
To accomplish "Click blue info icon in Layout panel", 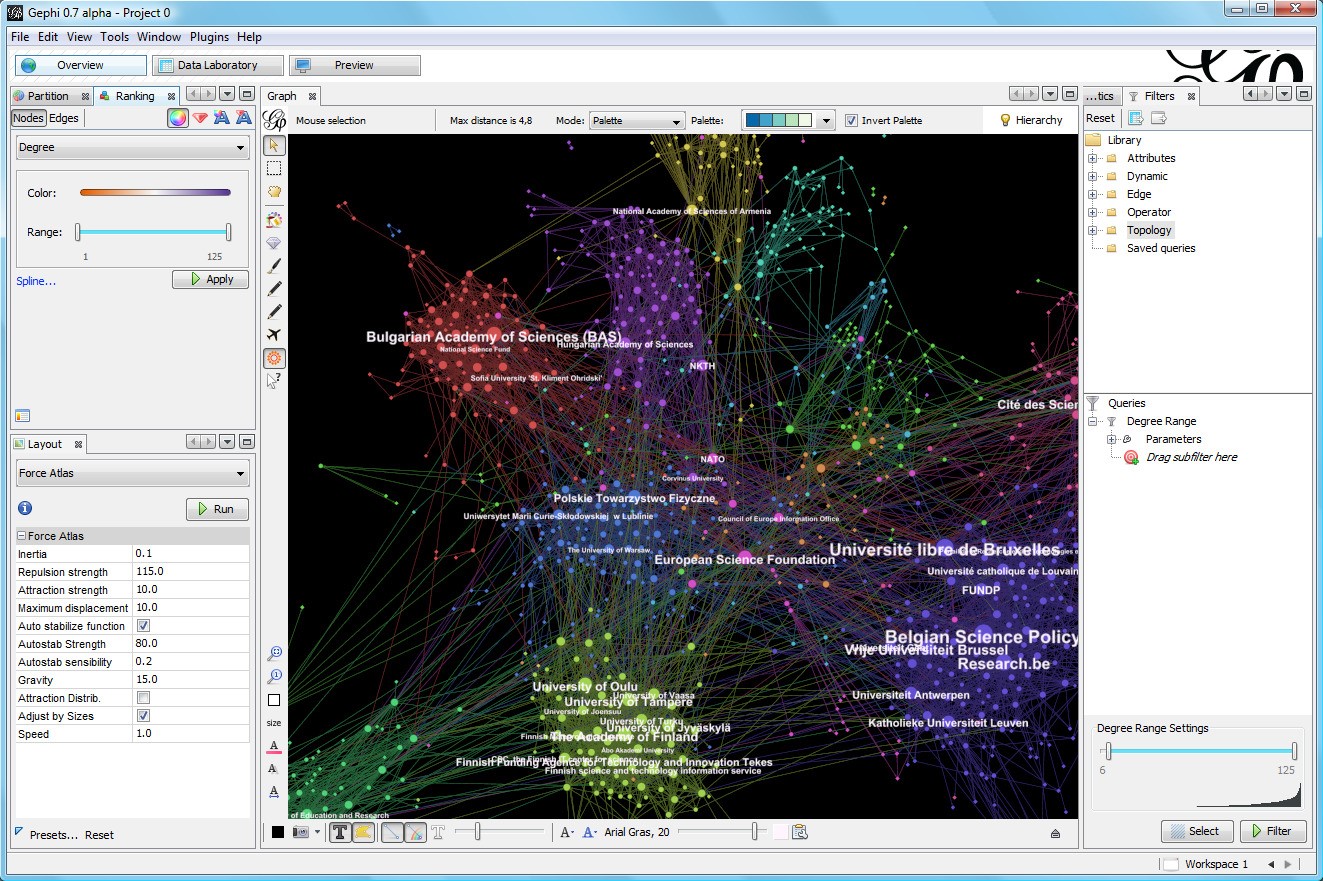I will click(x=25, y=509).
